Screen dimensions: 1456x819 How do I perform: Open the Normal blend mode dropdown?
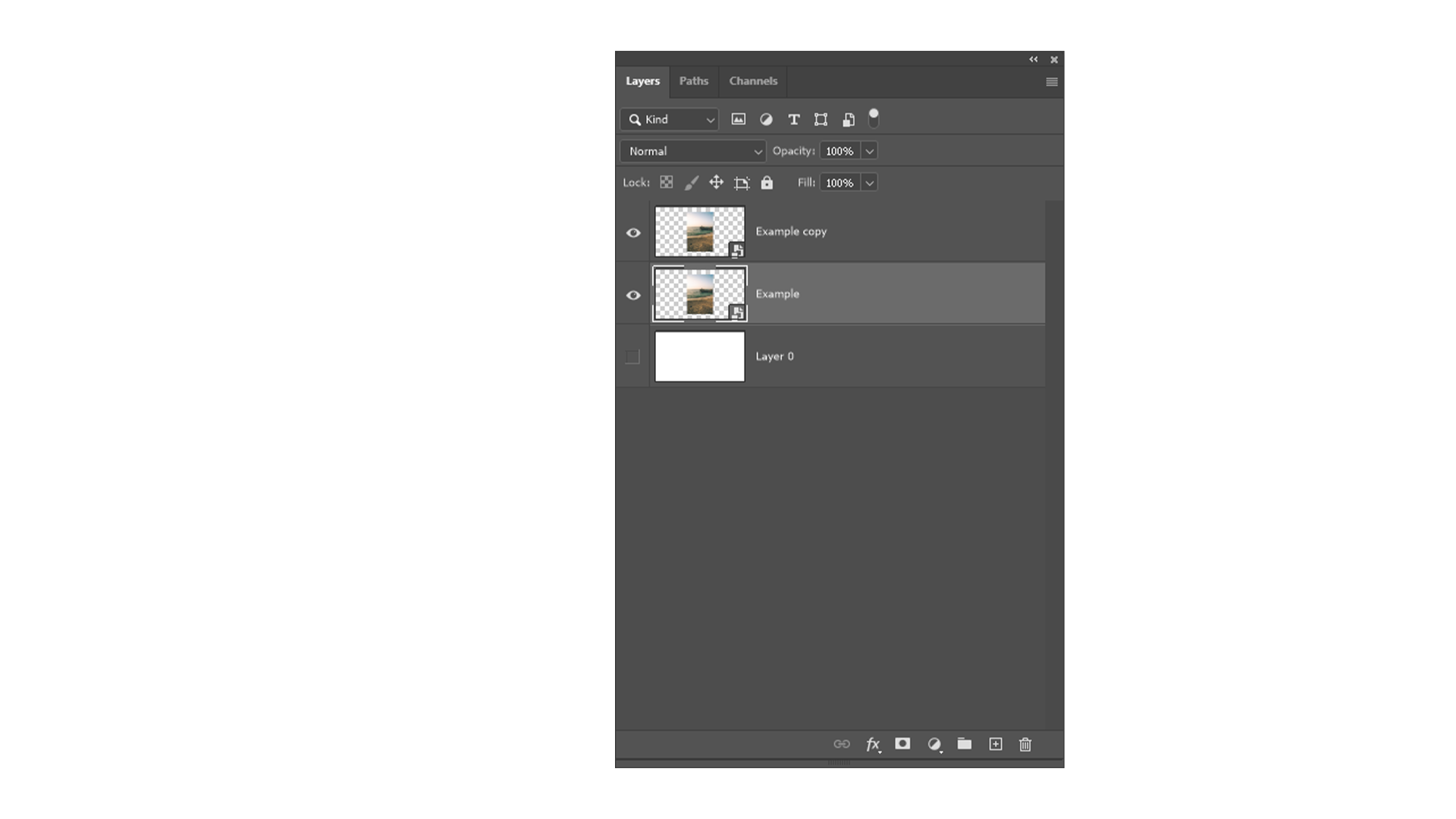click(x=692, y=151)
